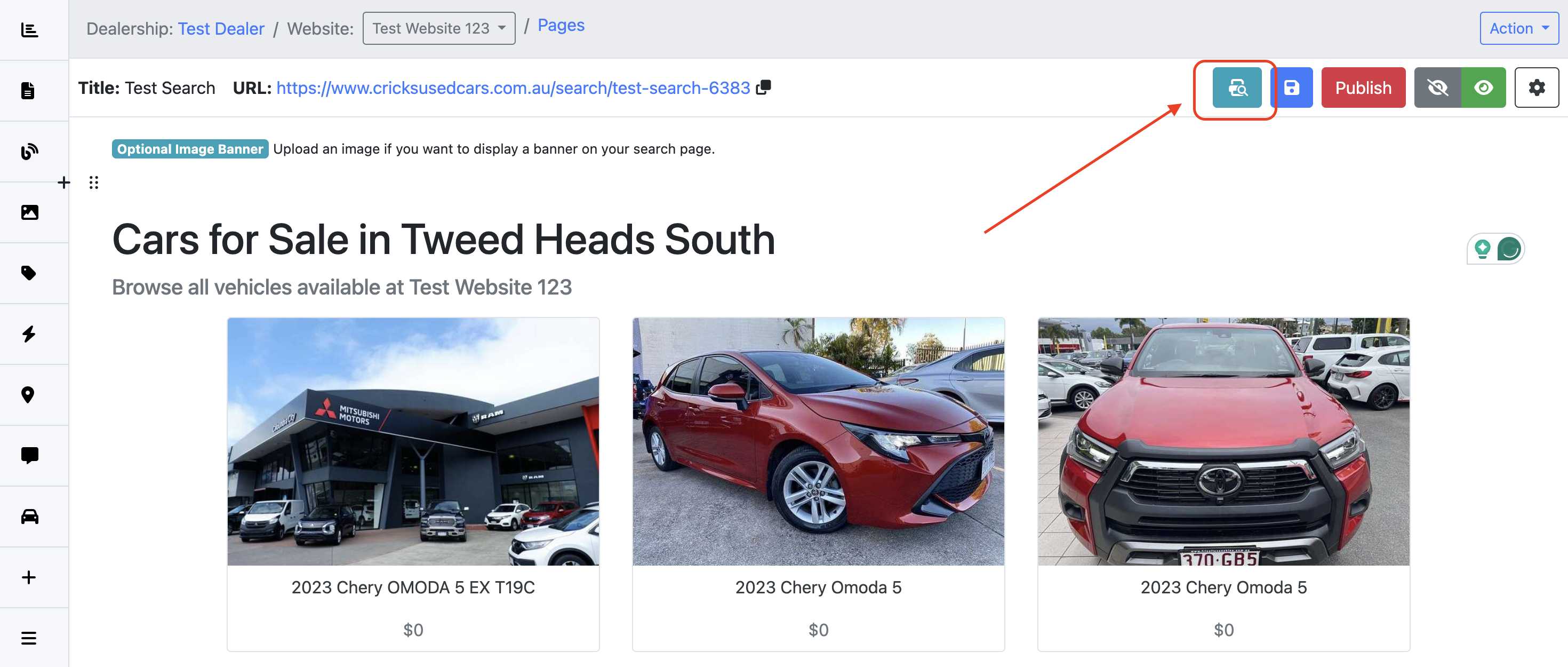Go to Pages breadcrumb

[x=560, y=26]
